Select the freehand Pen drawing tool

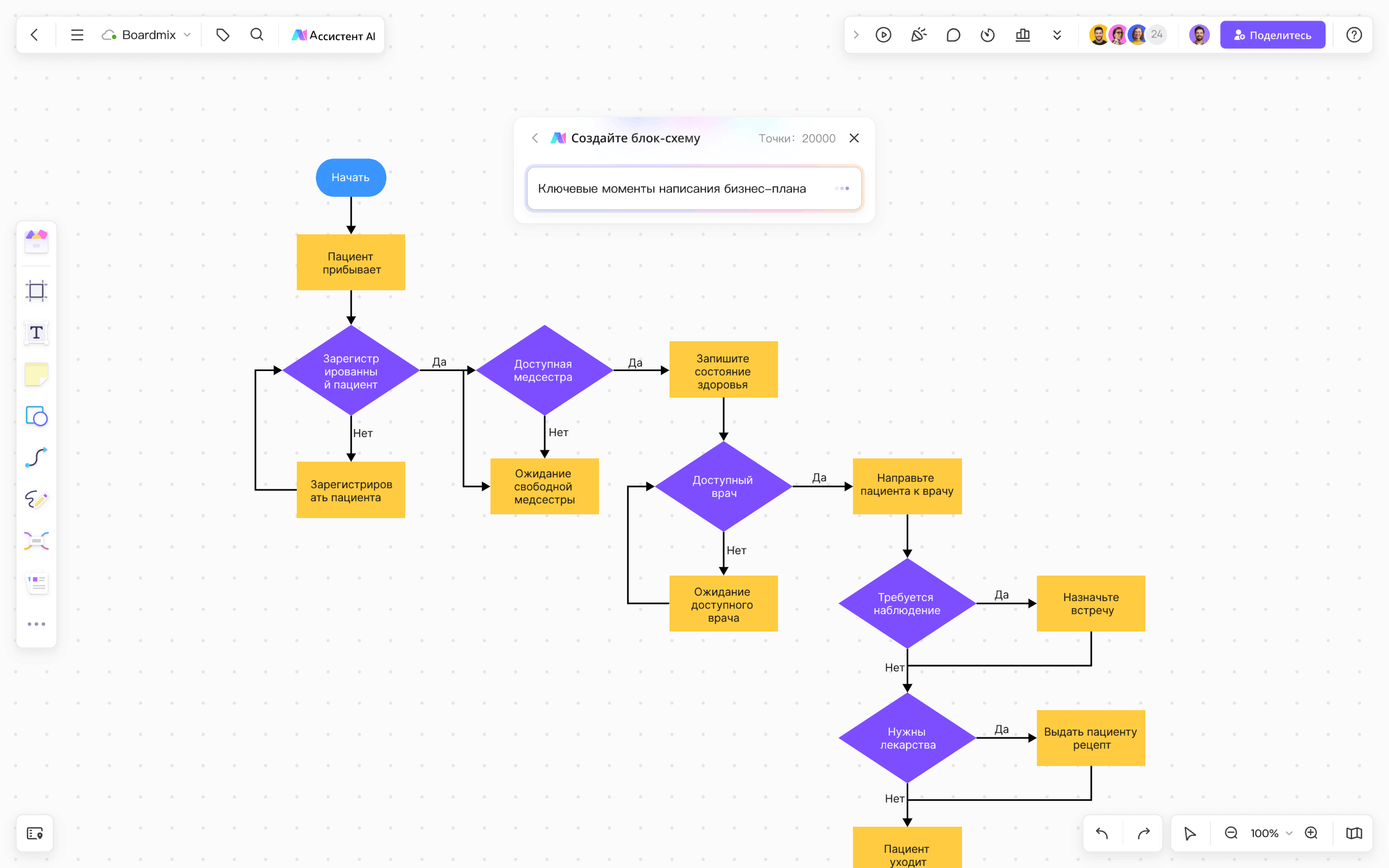coord(36,500)
